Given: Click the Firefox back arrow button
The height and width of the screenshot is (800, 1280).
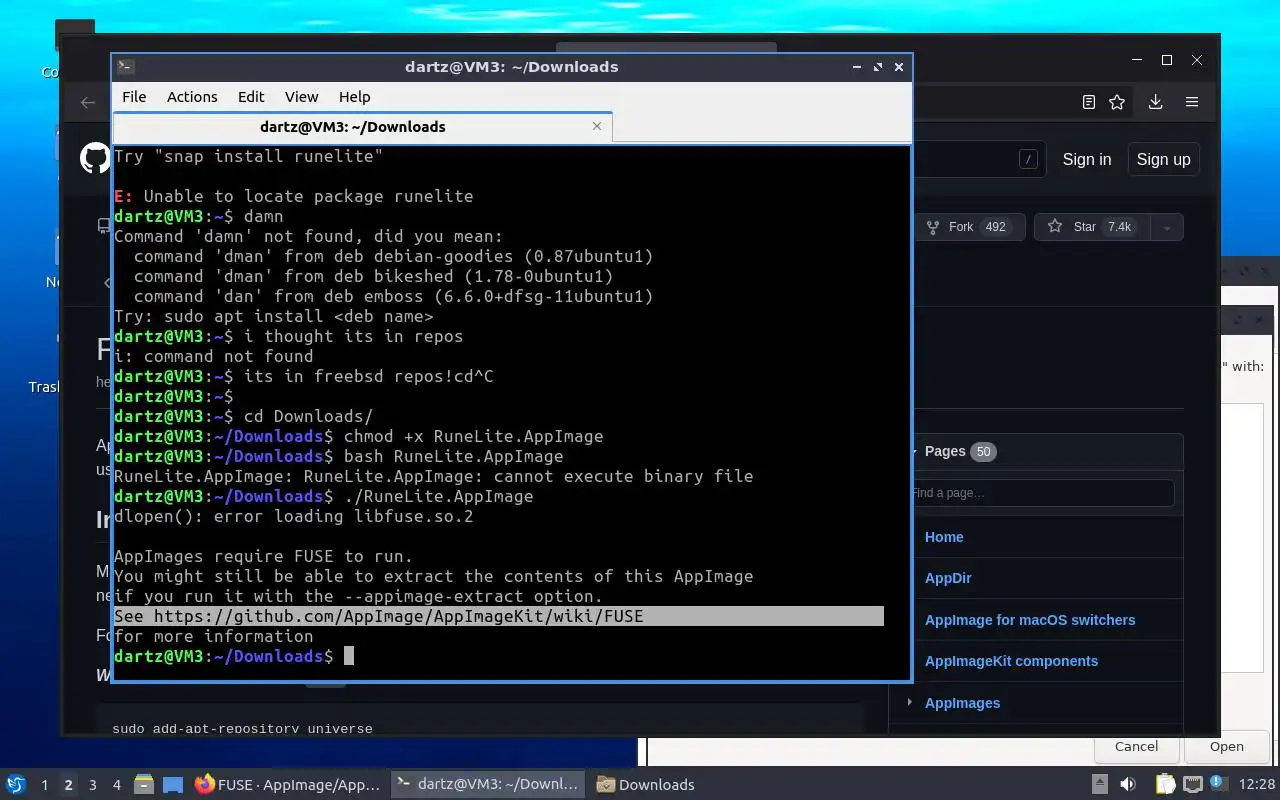Looking at the screenshot, I should [88, 102].
